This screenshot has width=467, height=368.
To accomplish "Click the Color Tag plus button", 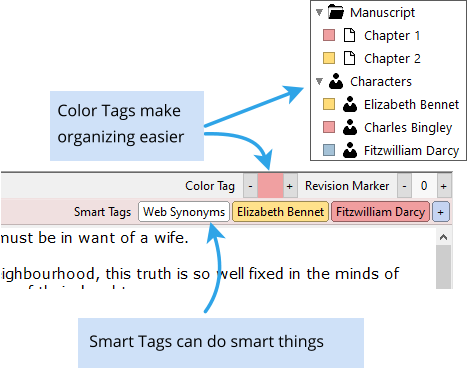I will point(290,186).
